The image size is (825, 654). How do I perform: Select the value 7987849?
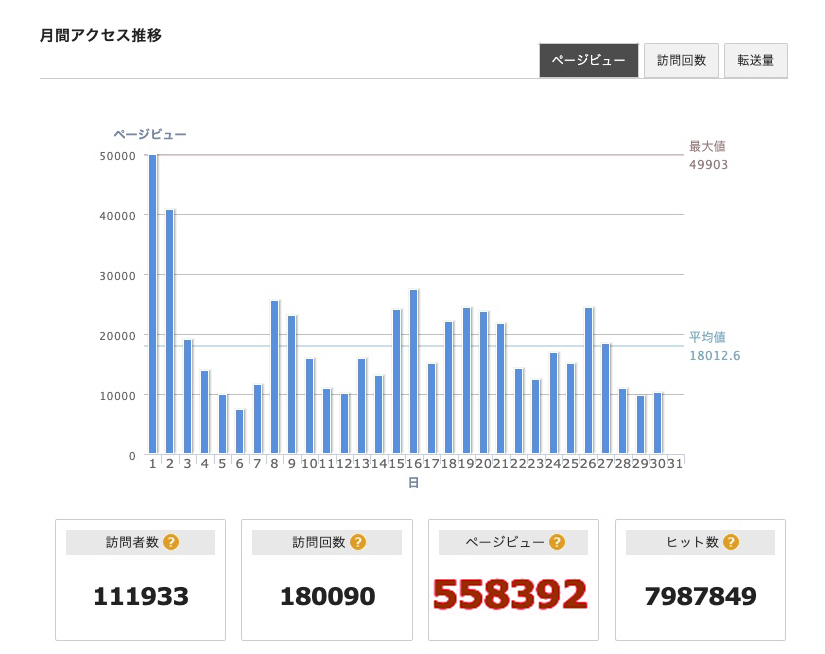coord(700,597)
